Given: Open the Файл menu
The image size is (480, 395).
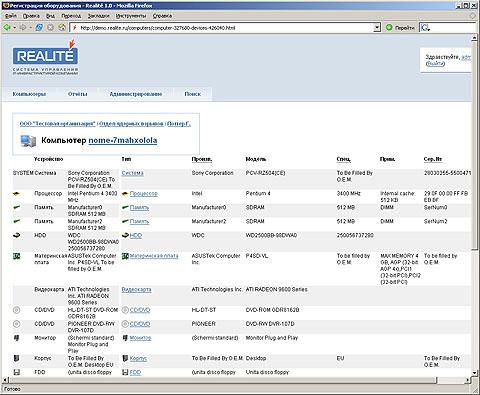Looking at the screenshot, I should tap(11, 16).
